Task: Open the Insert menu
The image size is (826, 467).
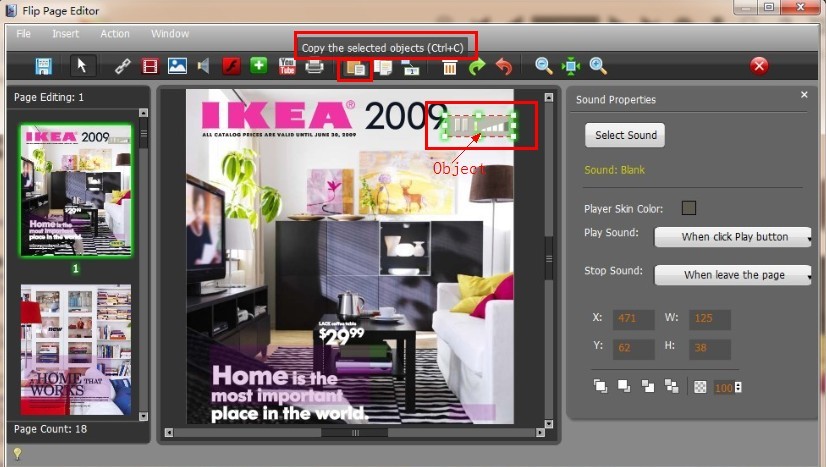Action: click(x=65, y=34)
